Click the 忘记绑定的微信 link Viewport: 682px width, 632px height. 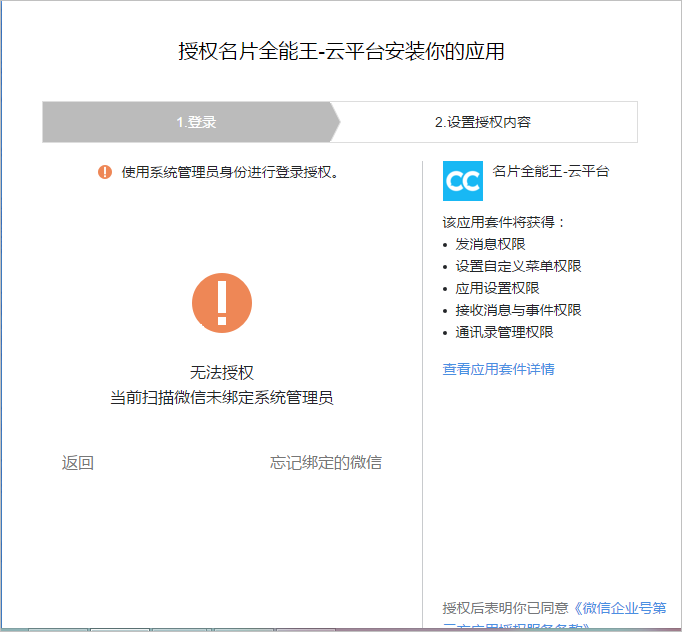[x=325, y=462]
